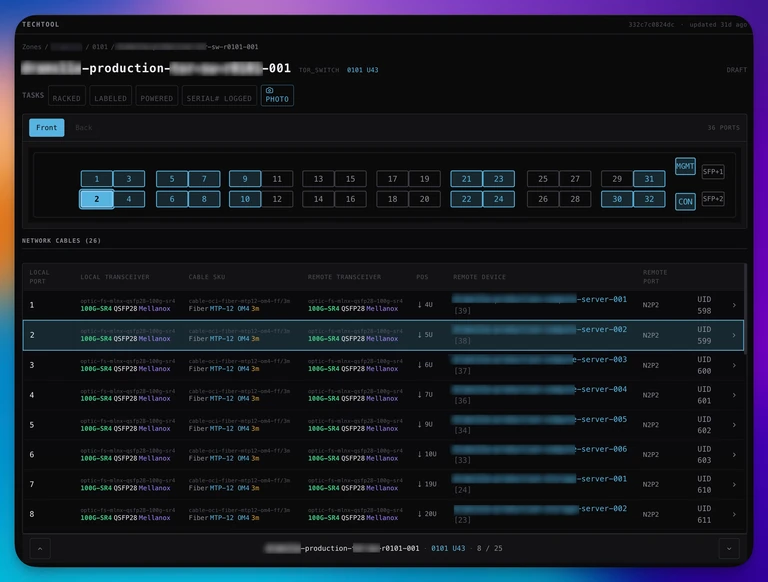Go to next device with down chevron
768x582 pixels.
pos(729,549)
